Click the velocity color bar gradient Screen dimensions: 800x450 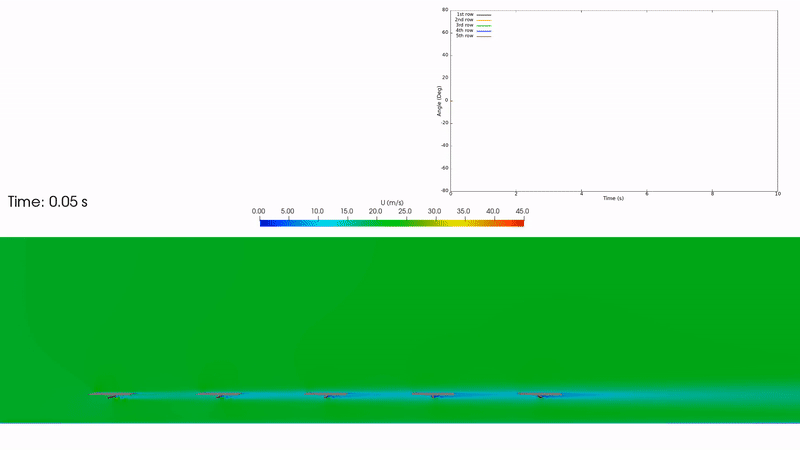(x=392, y=223)
